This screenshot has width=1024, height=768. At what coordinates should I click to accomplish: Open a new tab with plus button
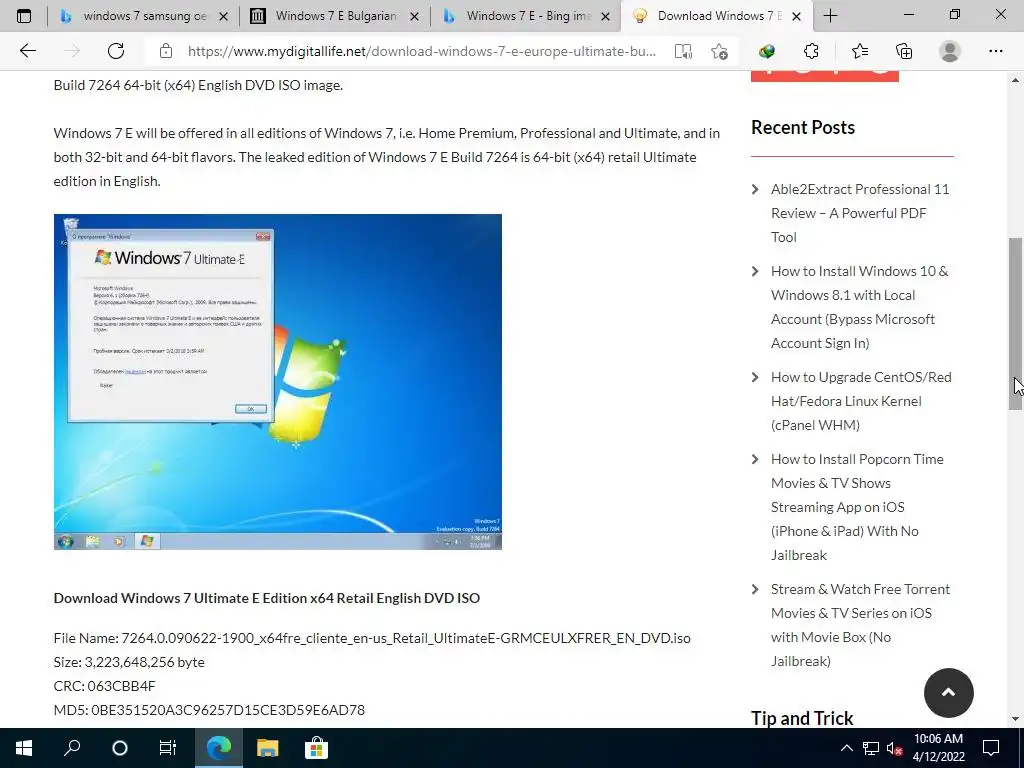[830, 16]
